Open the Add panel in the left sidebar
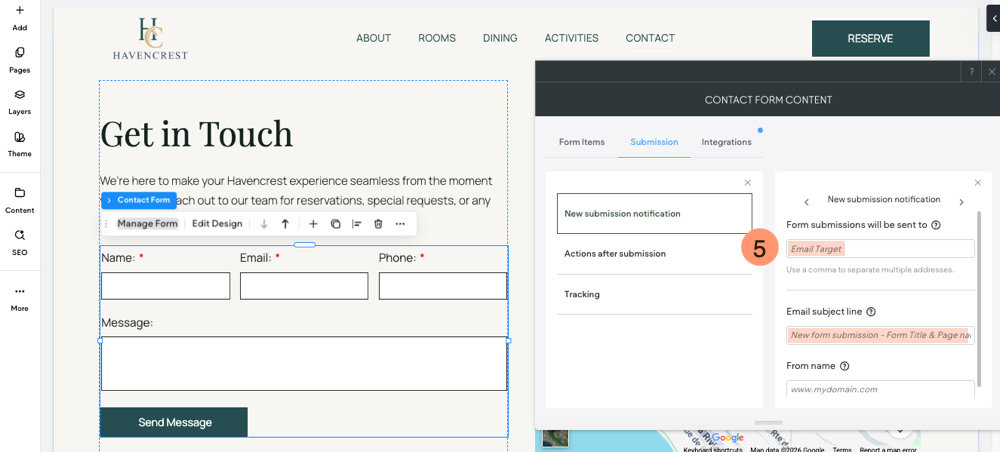 (19, 17)
